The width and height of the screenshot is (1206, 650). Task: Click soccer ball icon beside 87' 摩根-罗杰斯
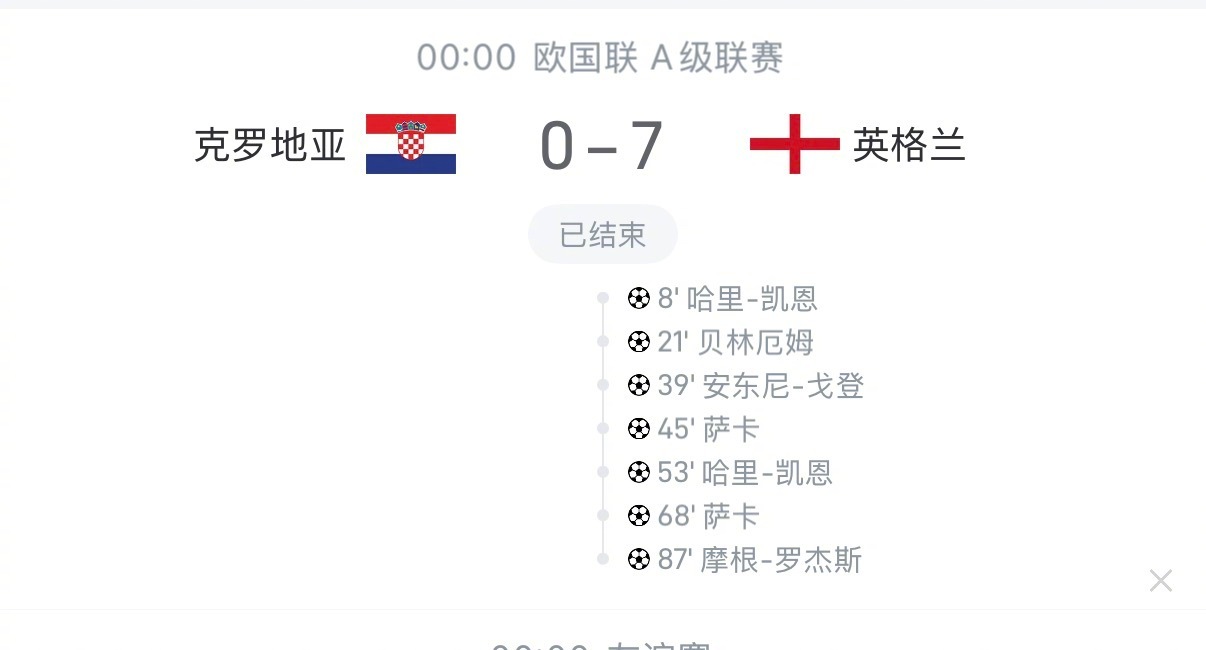coord(638,559)
